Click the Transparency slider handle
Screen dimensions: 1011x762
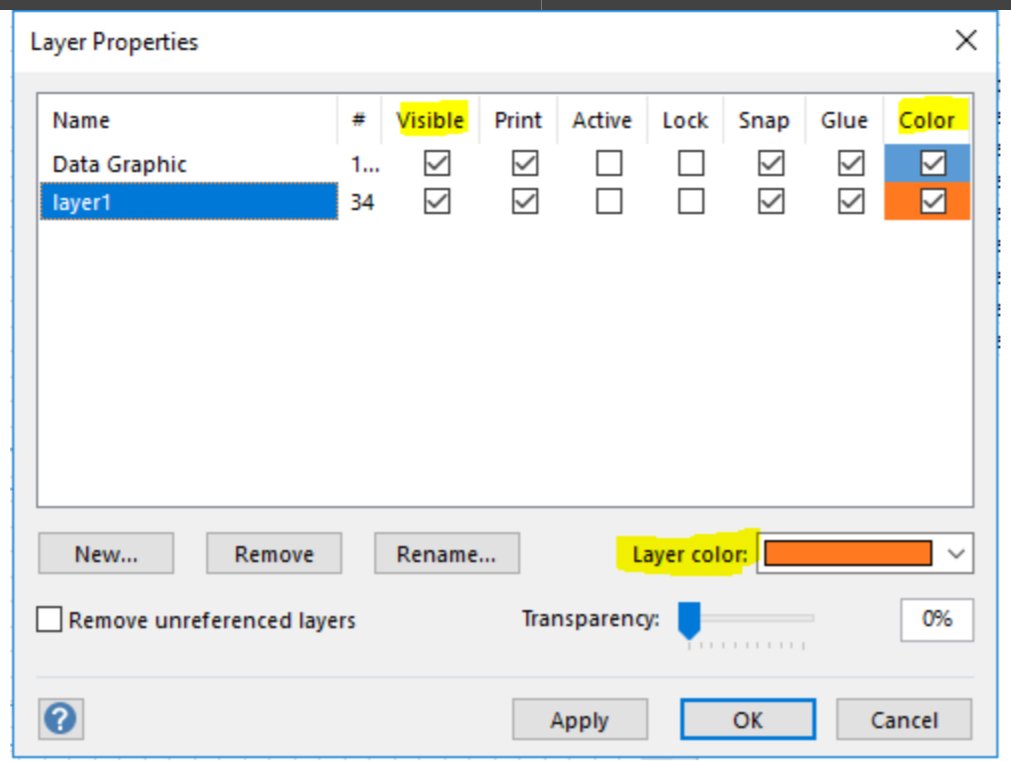tap(689, 620)
